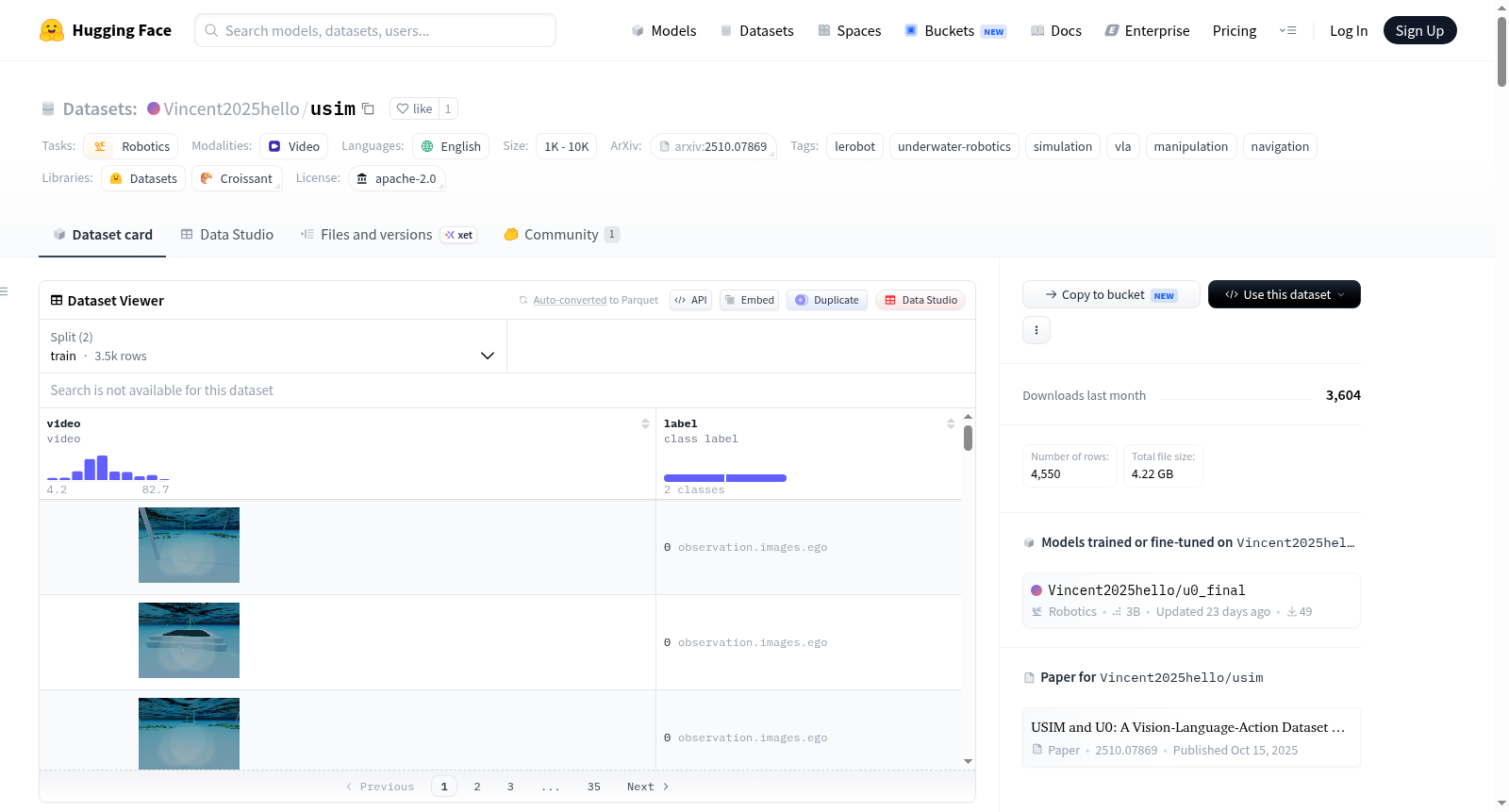Image resolution: width=1509 pixels, height=812 pixels.
Task: Open the lerobot tag
Action: [854, 146]
